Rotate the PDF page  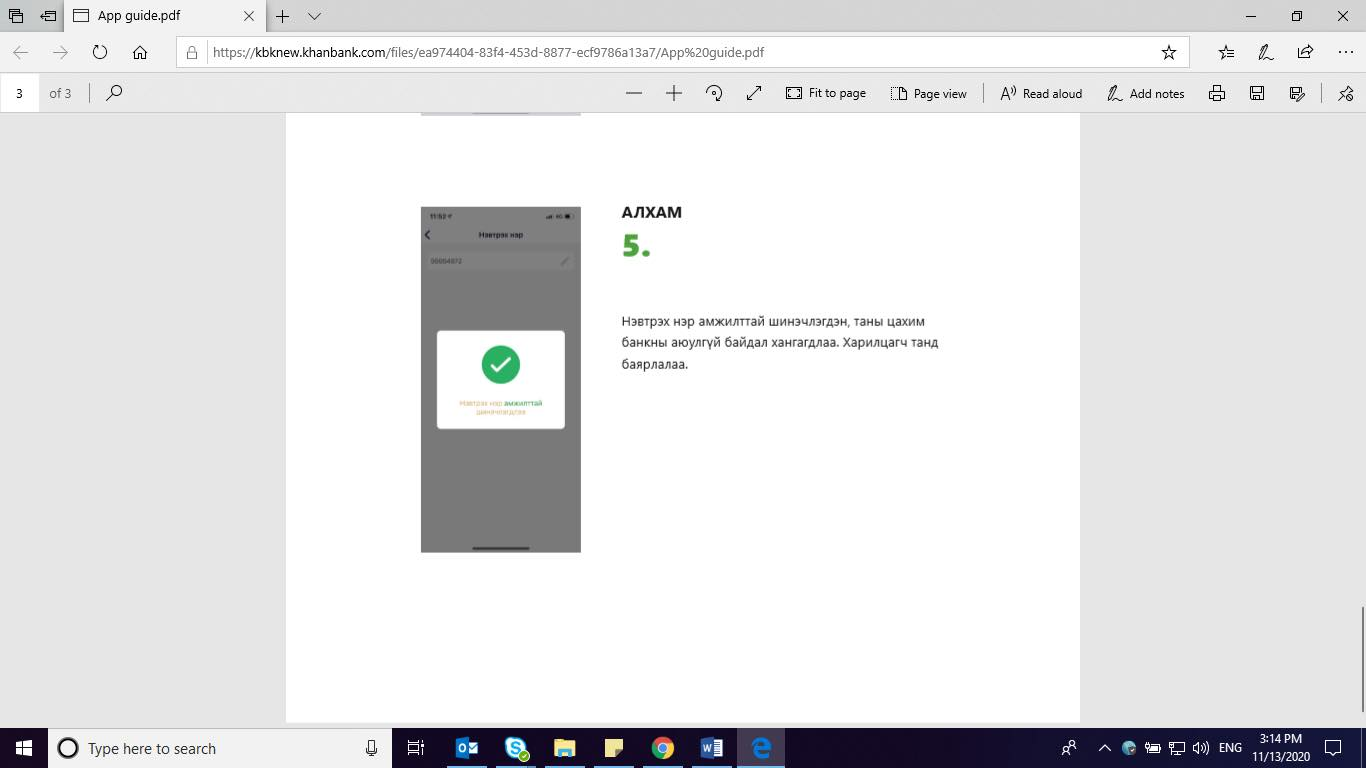[714, 93]
